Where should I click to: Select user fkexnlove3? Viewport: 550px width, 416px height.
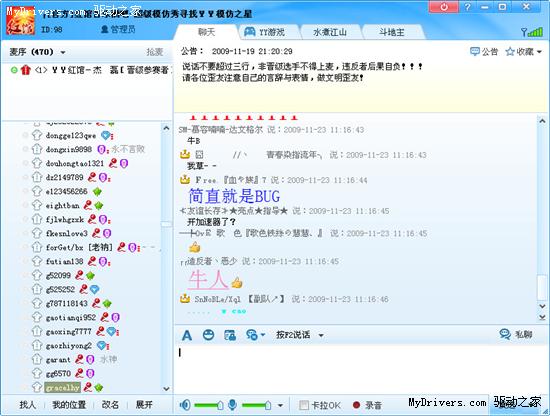click(66, 233)
